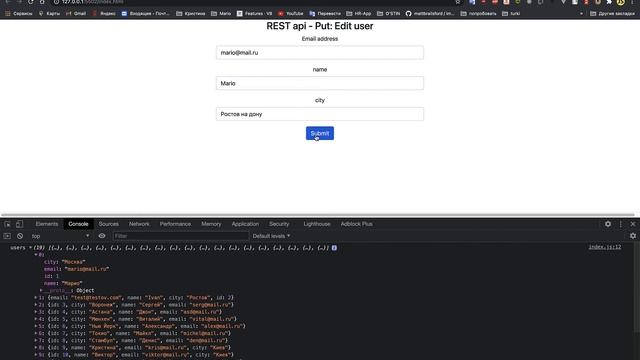Expand array item 2 with serg@mail.ru
This screenshot has width=640, height=360.
coord(36,305)
